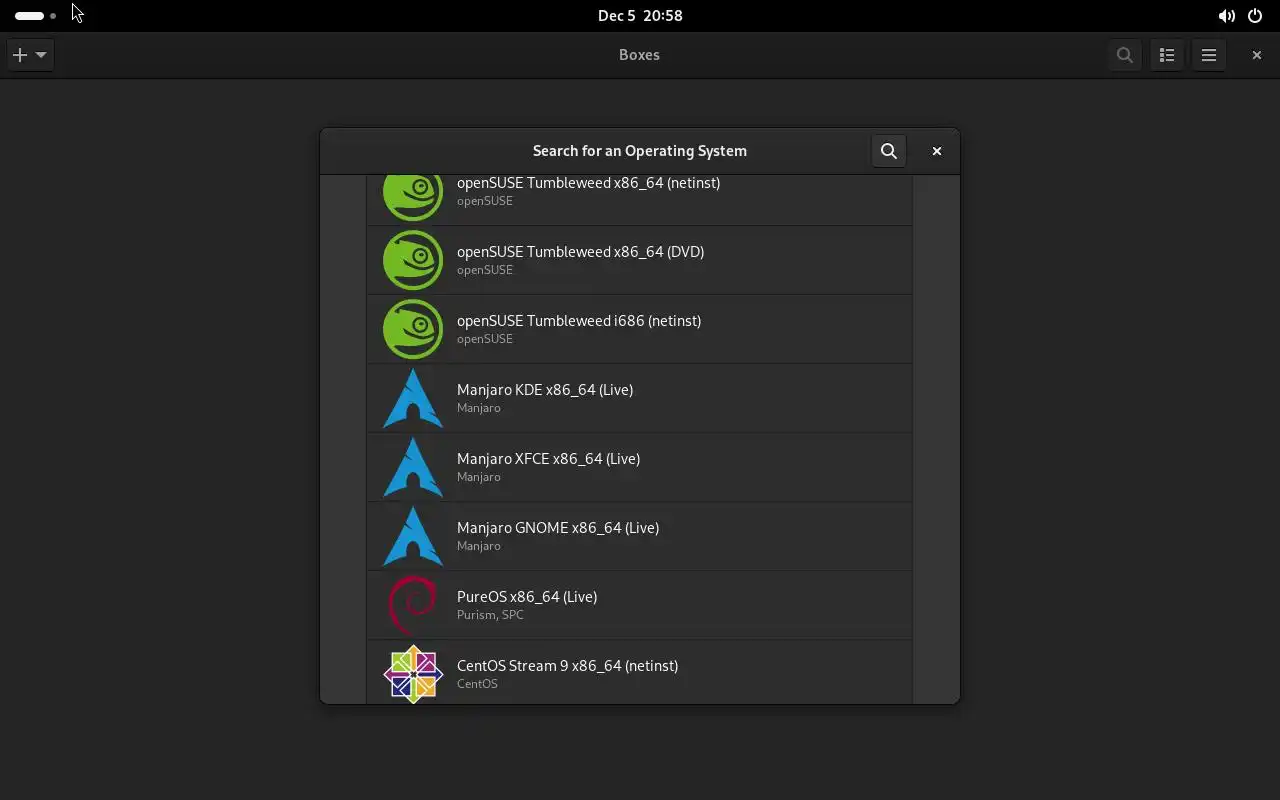This screenshot has height=800, width=1280.
Task: Select Manjaro KDE x86_64 (Live)
Action: [640, 398]
